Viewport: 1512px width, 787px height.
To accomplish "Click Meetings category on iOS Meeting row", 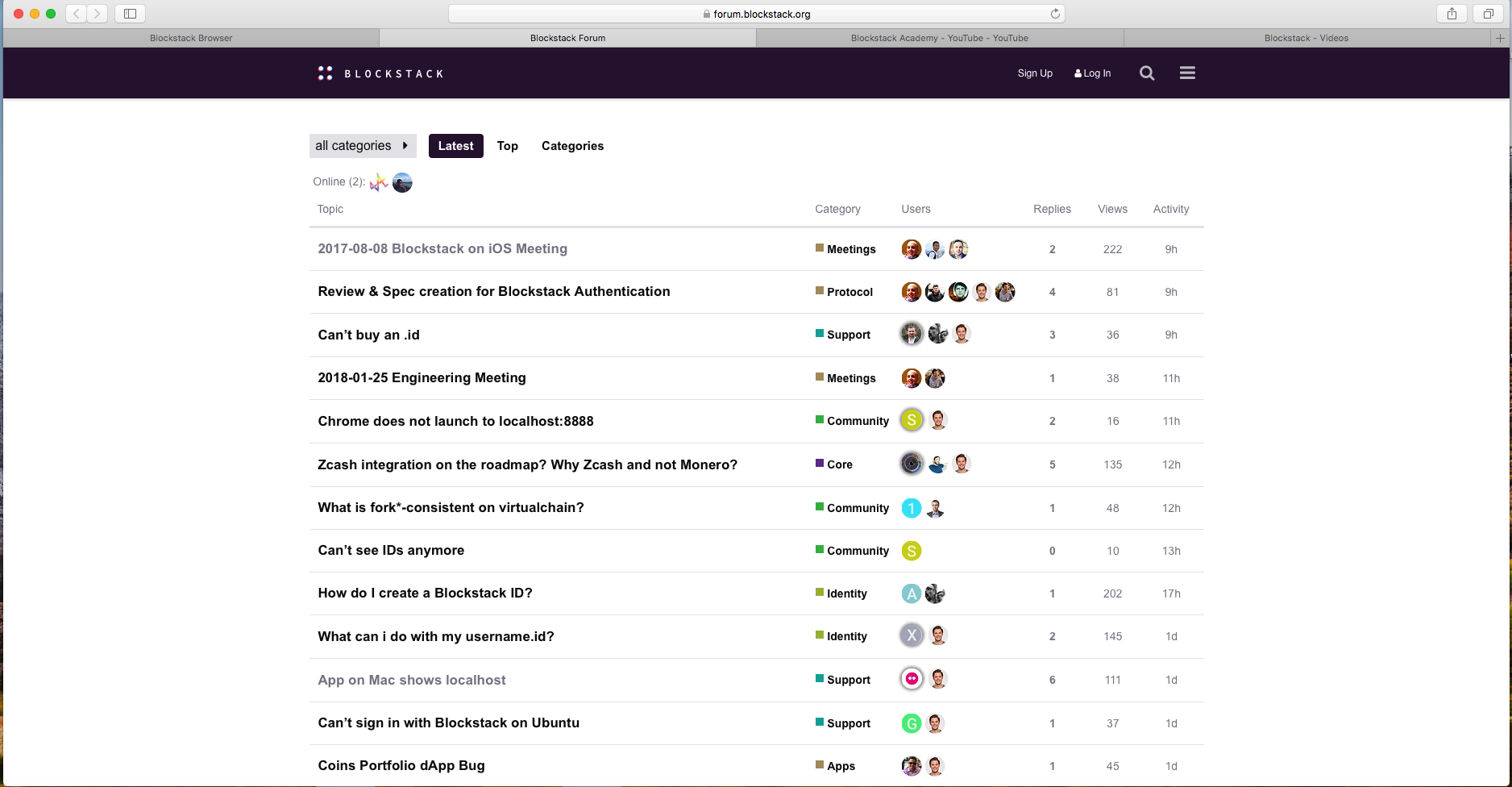I will 845,249.
